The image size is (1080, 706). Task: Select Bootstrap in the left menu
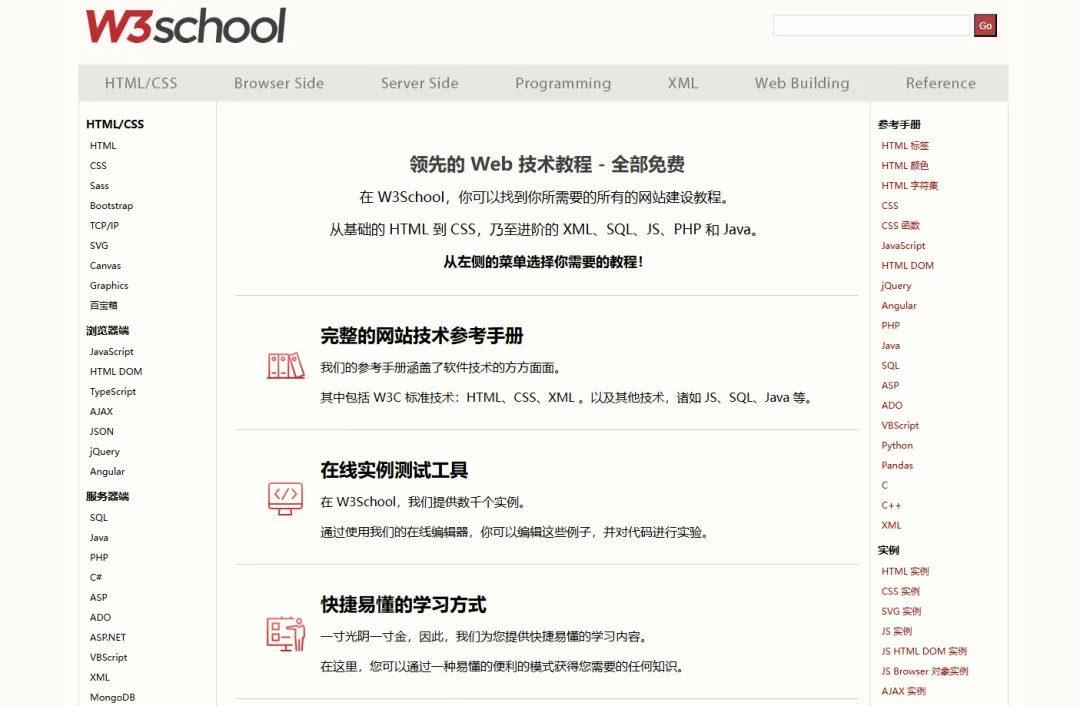tap(111, 205)
